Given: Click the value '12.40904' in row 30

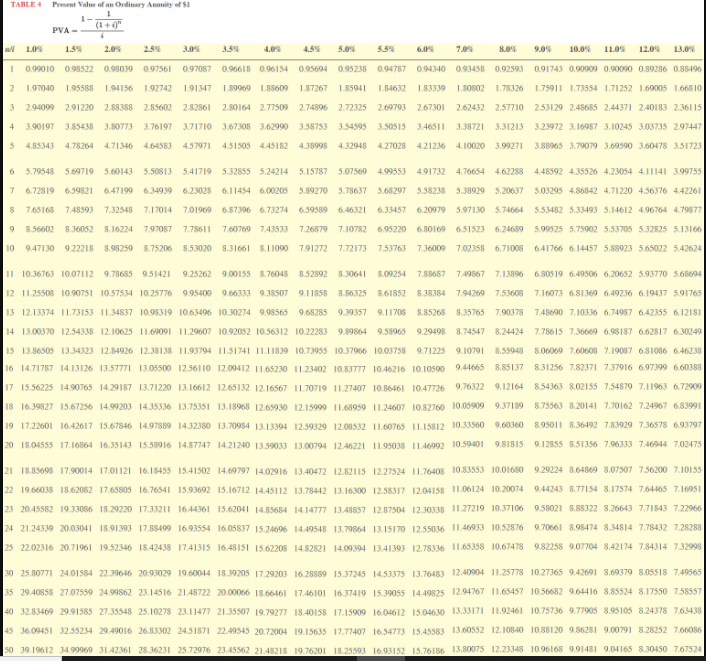Looking at the screenshot, I should 468,572.
